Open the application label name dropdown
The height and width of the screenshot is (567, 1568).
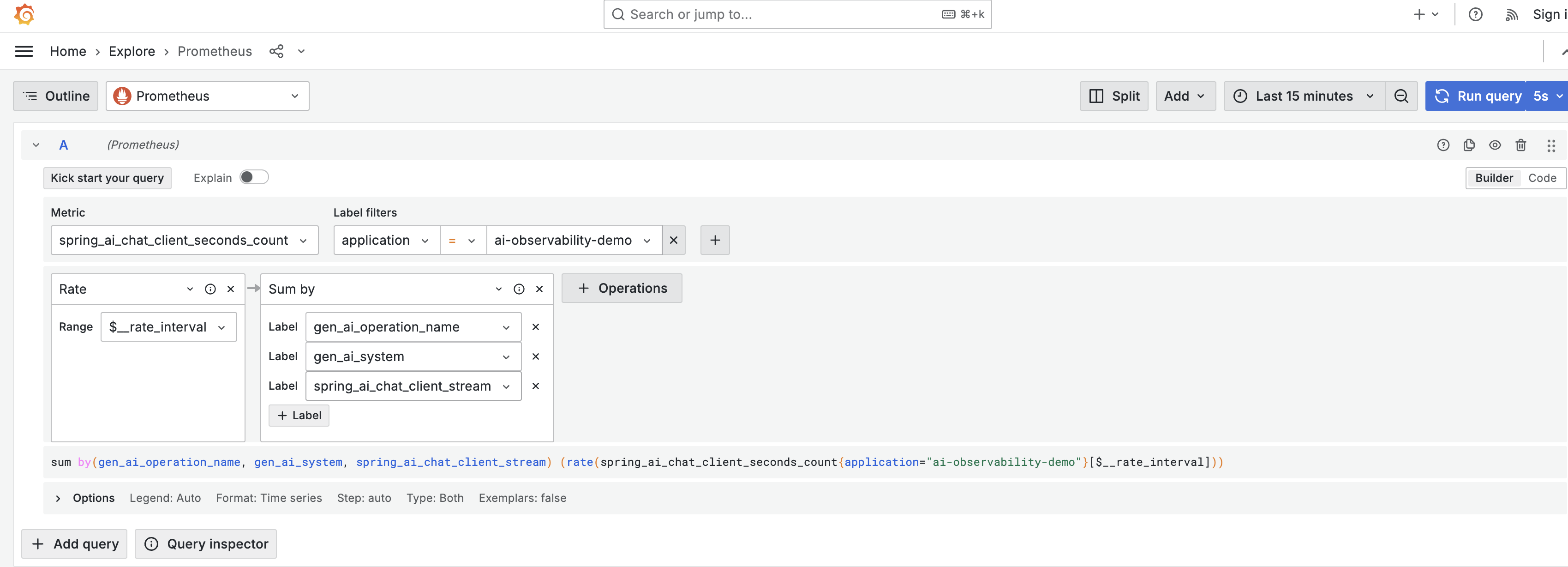[x=387, y=240]
